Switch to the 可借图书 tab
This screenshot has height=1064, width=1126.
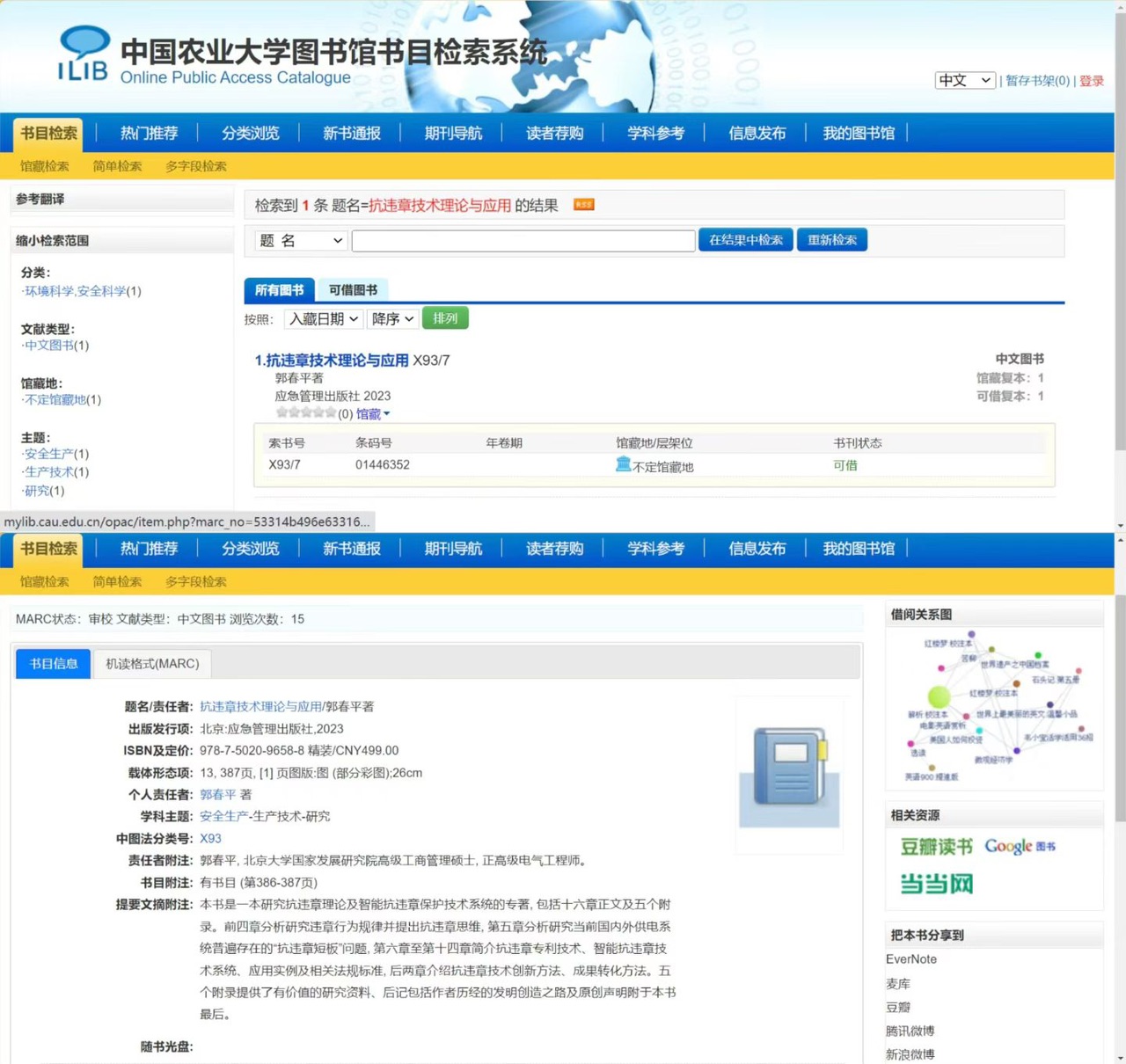353,290
